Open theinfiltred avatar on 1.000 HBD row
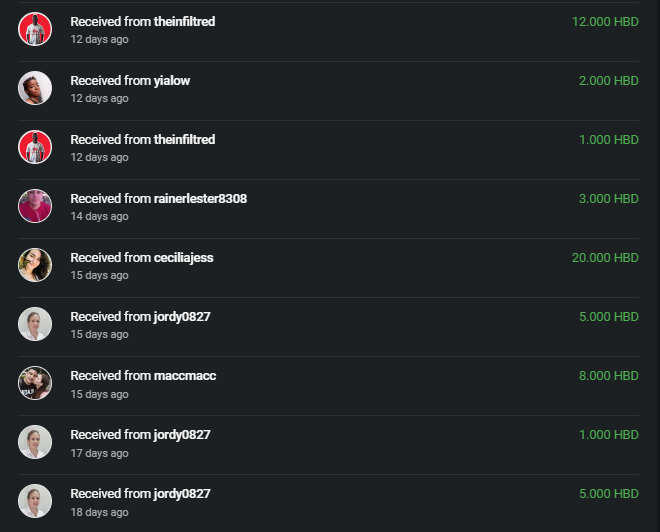This screenshot has height=532, width=660. pos(35,147)
